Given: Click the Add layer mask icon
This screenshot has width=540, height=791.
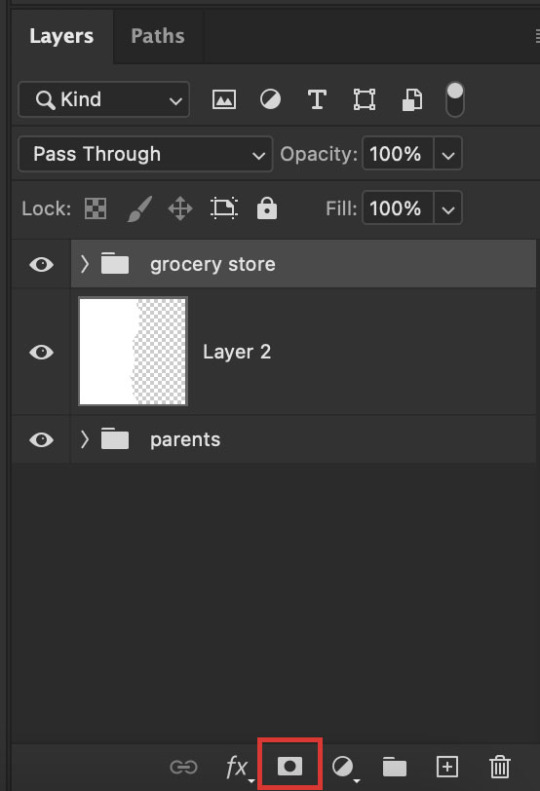Looking at the screenshot, I should (x=290, y=766).
